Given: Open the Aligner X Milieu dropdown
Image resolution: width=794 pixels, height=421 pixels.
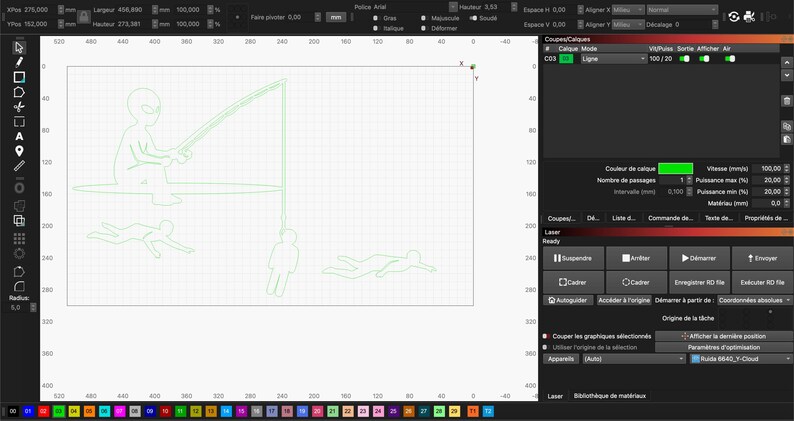Looking at the screenshot, I should tap(628, 10).
